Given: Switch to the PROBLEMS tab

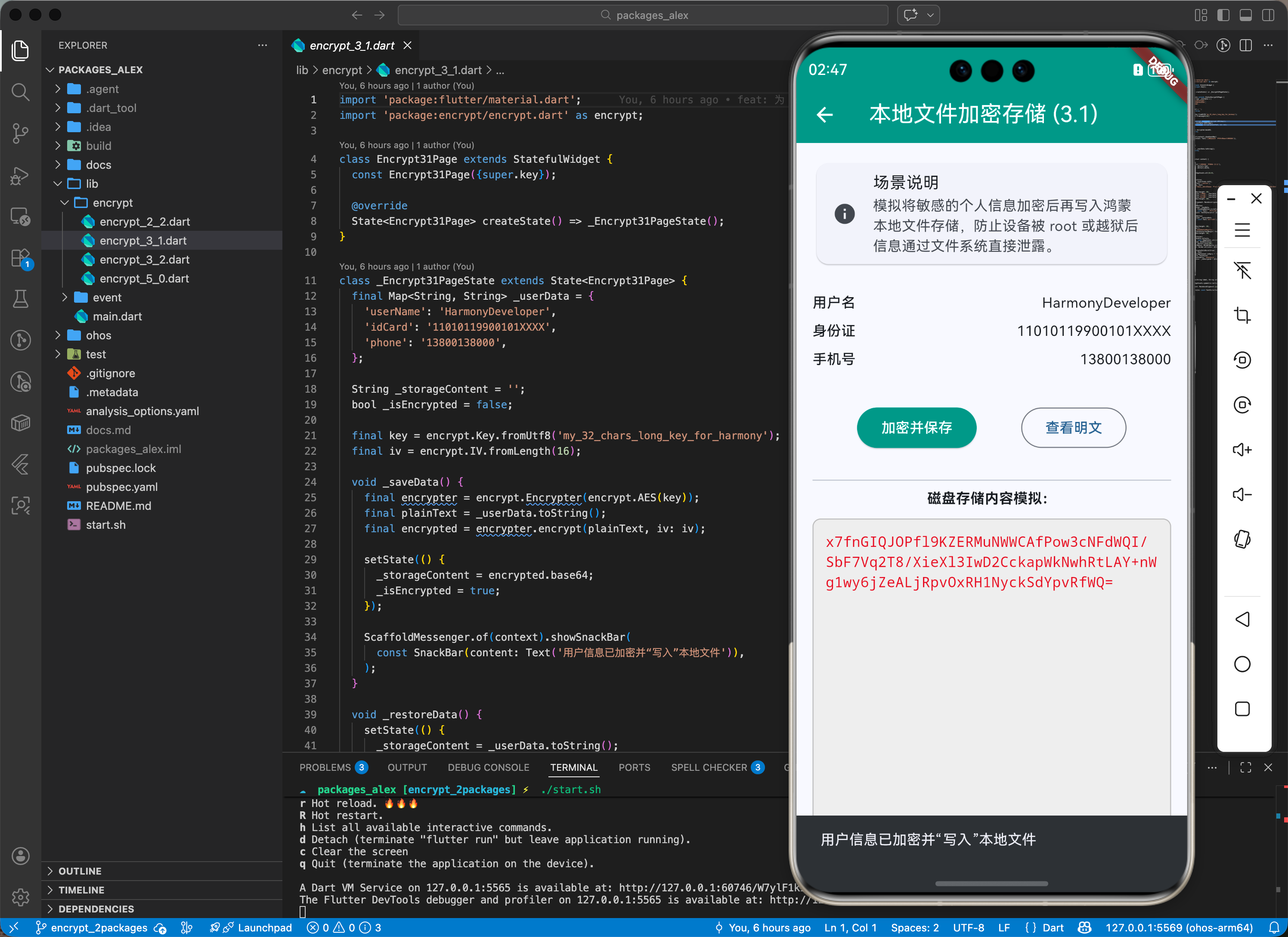Looking at the screenshot, I should click(x=325, y=767).
